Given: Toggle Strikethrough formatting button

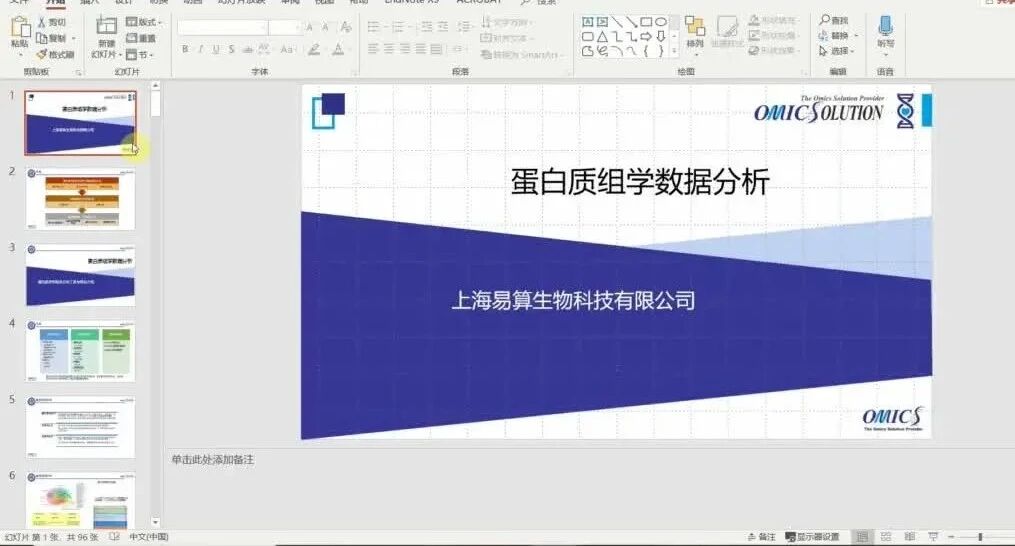Looking at the screenshot, I should click(247, 49).
